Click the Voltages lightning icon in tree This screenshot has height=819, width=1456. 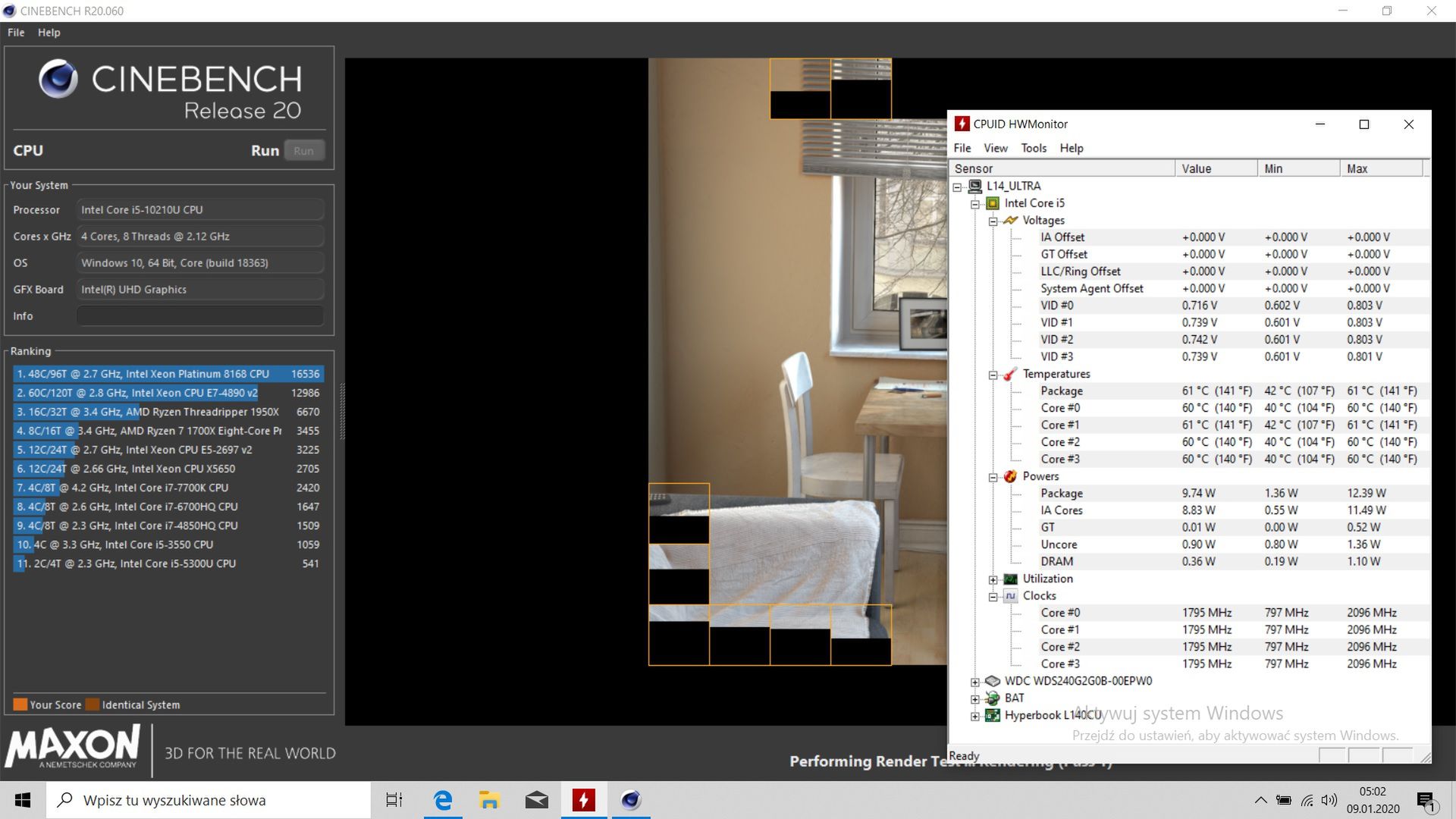point(1010,221)
